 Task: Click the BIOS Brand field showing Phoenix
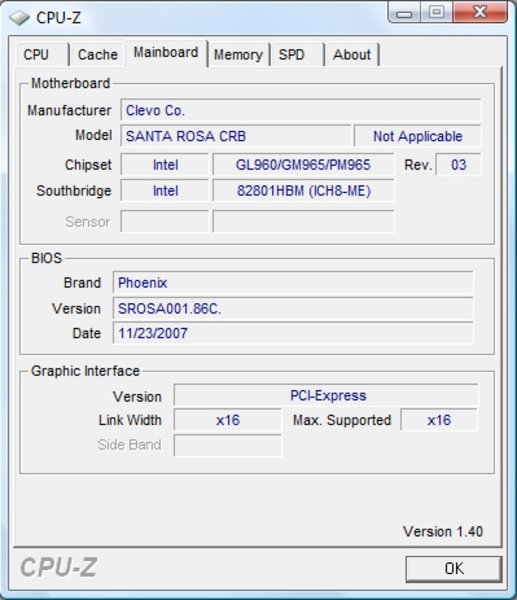[x=293, y=283]
